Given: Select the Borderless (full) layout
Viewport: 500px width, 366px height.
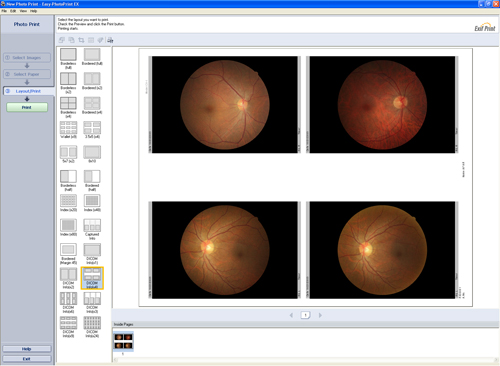Looking at the screenshot, I should click(x=68, y=58).
